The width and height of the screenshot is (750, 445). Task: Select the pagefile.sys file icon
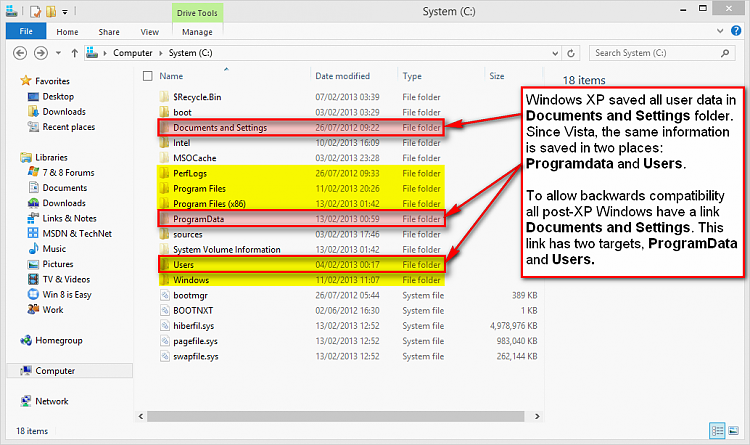point(165,341)
